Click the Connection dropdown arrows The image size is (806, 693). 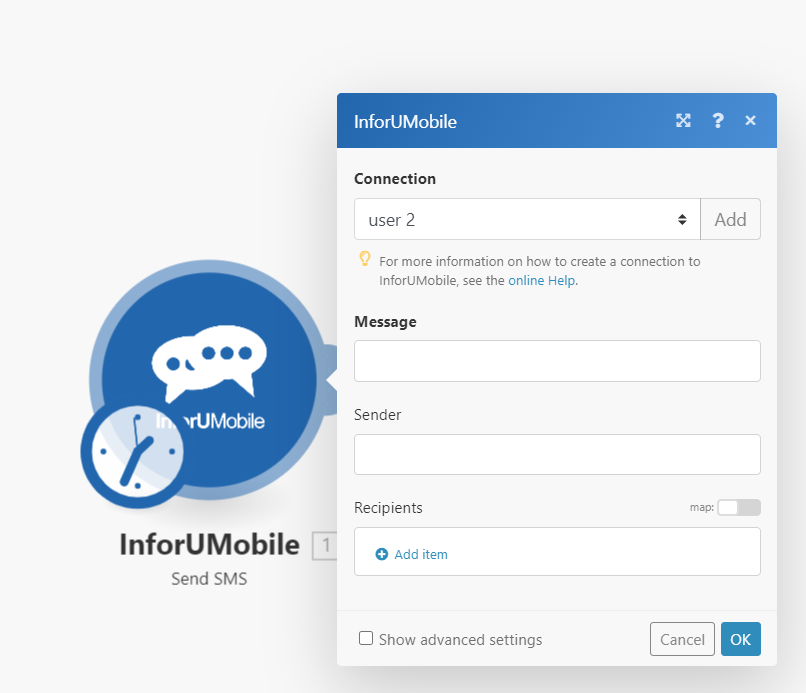click(682, 220)
